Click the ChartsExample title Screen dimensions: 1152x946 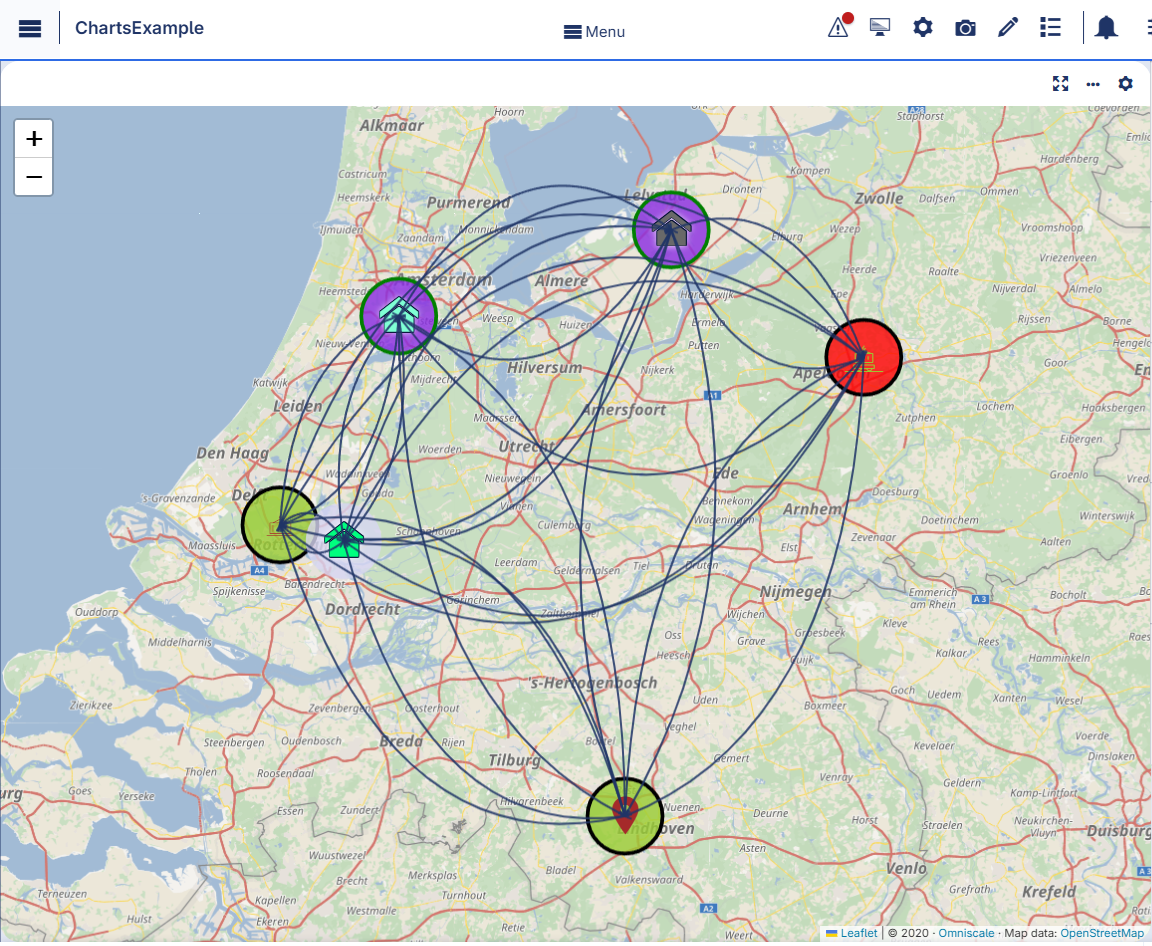[x=139, y=27]
